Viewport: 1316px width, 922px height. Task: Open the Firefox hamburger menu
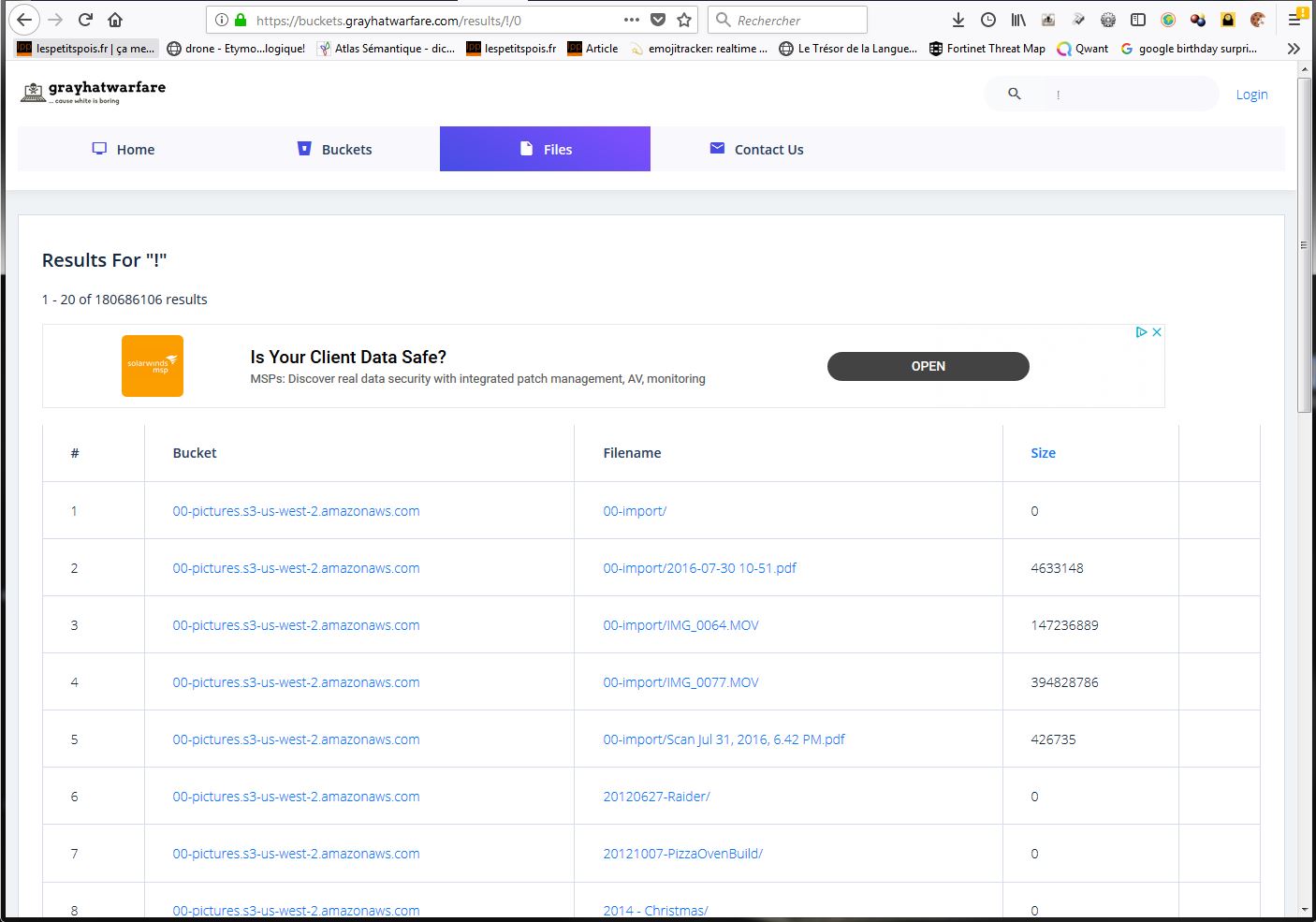[x=1294, y=20]
